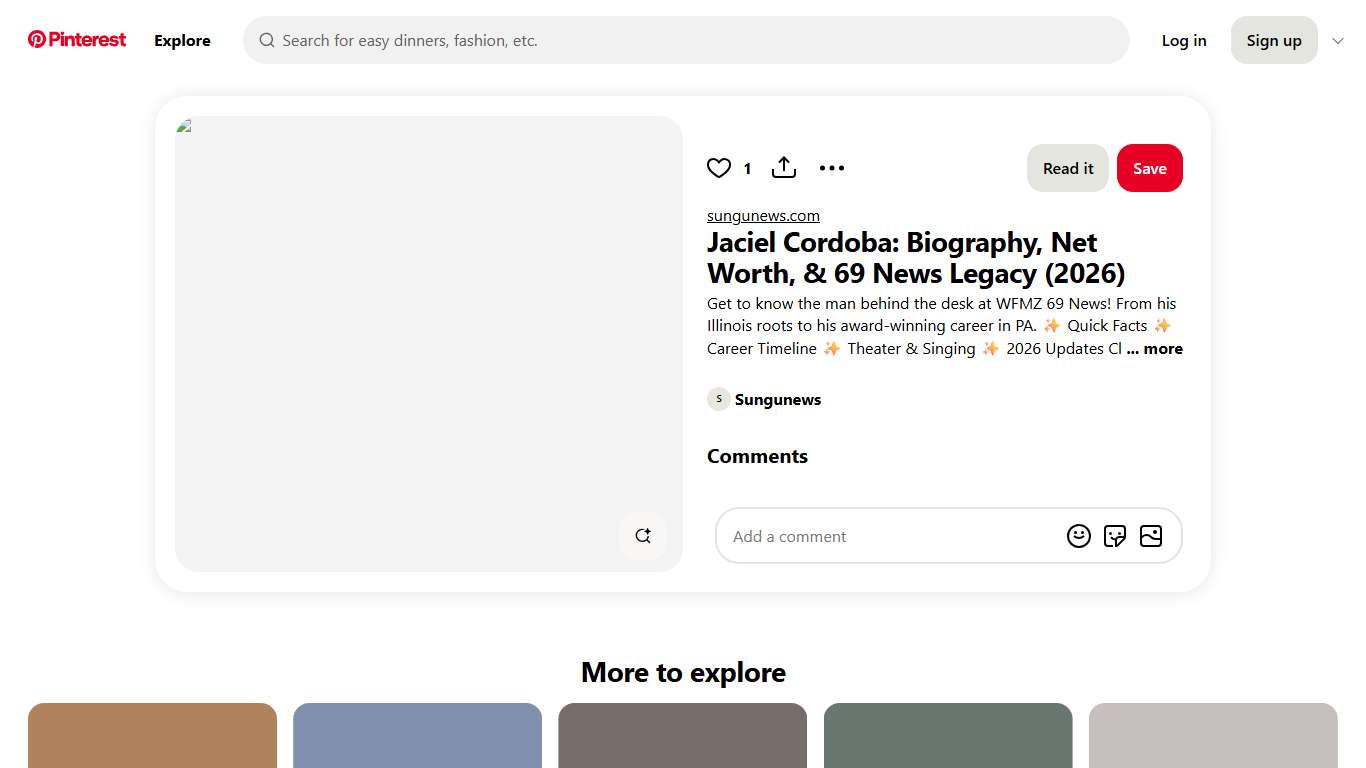The width and height of the screenshot is (1366, 768).
Task: Click the sticker icon in the comment field
Action: pyautogui.click(x=1115, y=536)
